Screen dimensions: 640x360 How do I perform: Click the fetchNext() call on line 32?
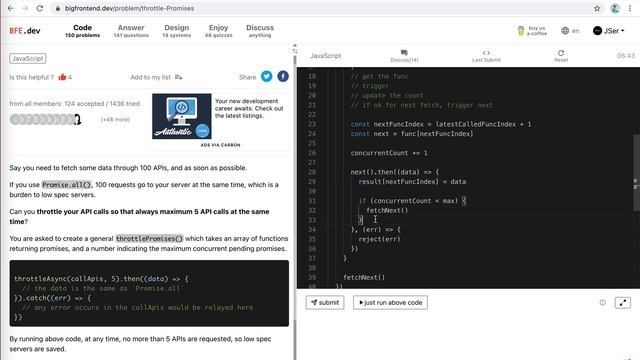387,211
